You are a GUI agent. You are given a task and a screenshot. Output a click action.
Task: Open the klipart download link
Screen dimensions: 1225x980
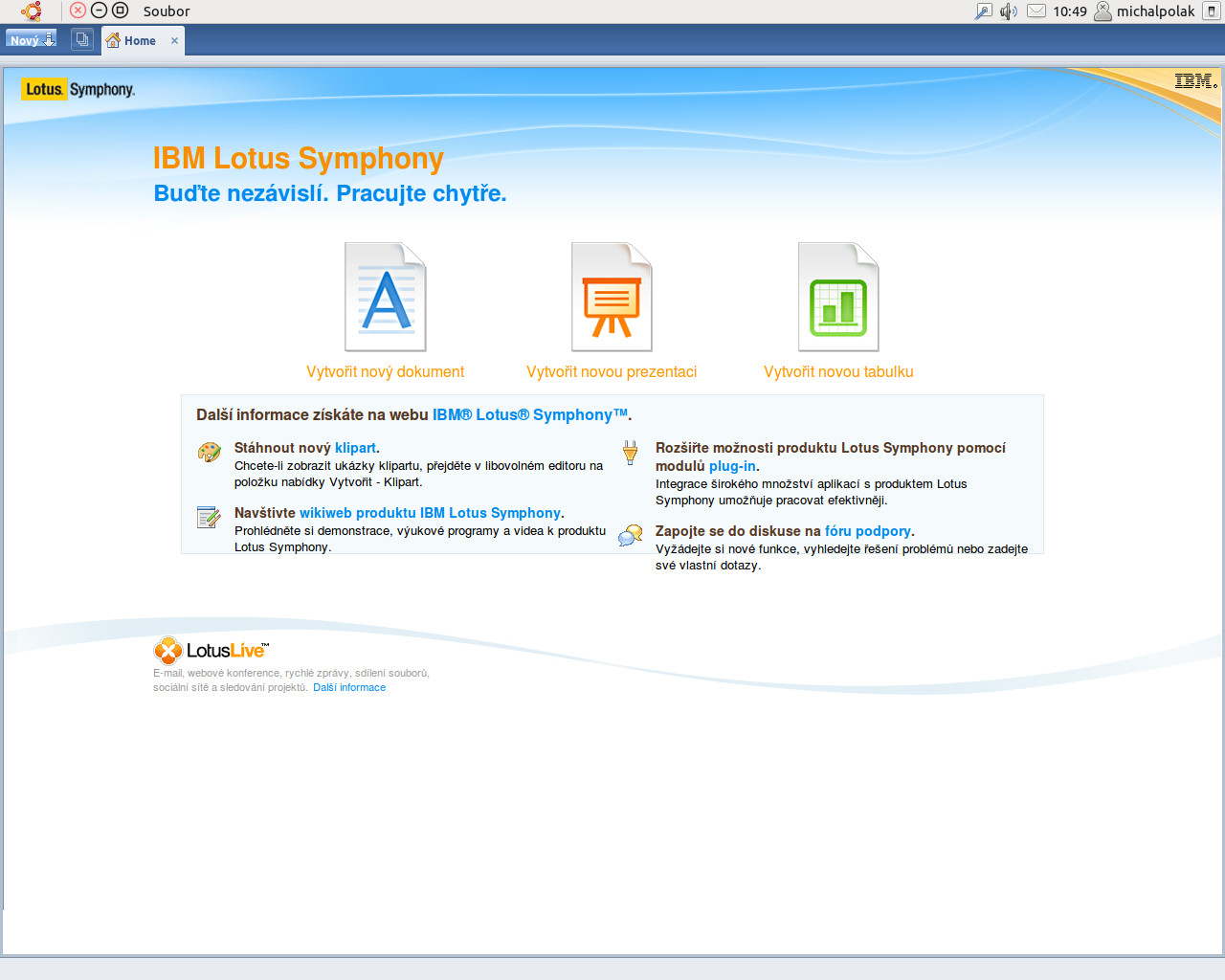(355, 448)
